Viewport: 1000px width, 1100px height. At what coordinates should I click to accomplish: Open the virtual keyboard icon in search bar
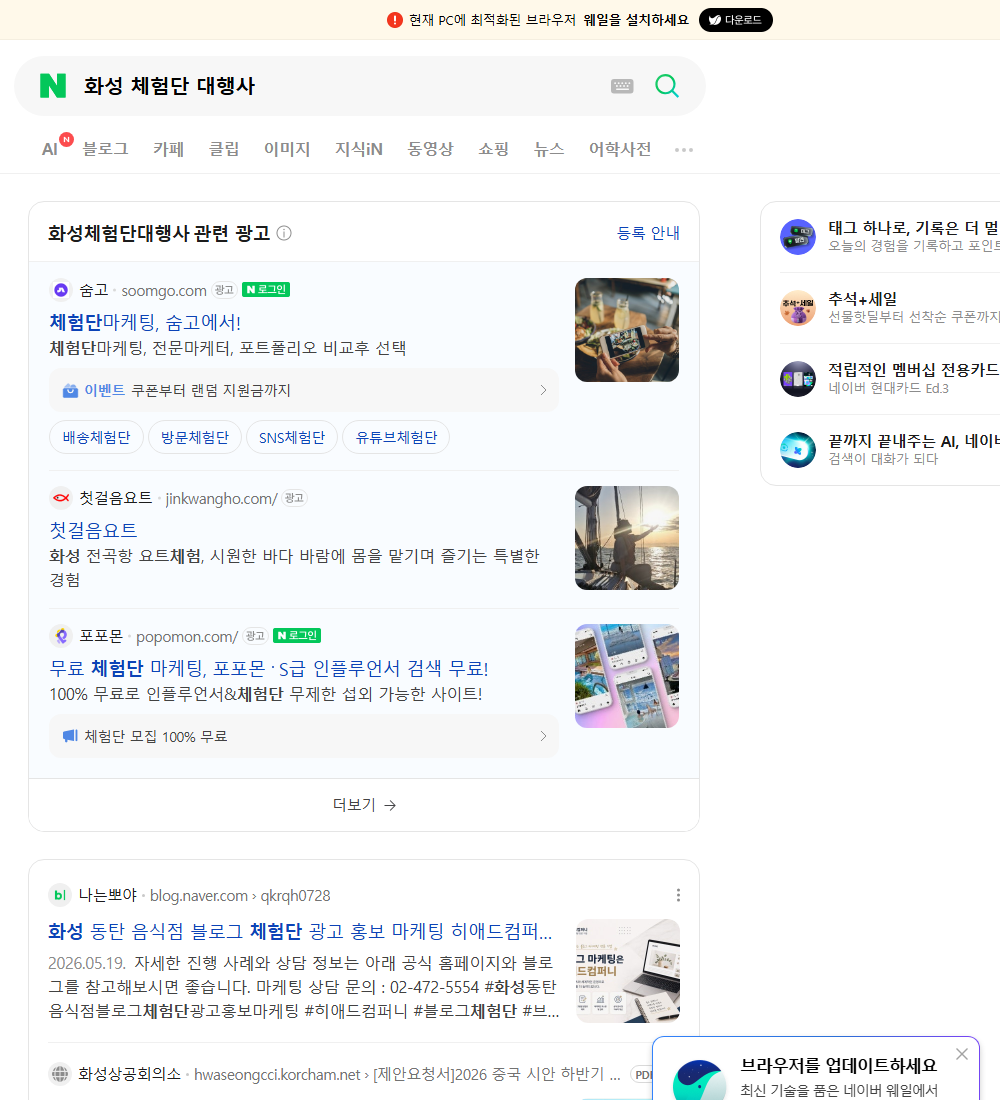coord(622,86)
